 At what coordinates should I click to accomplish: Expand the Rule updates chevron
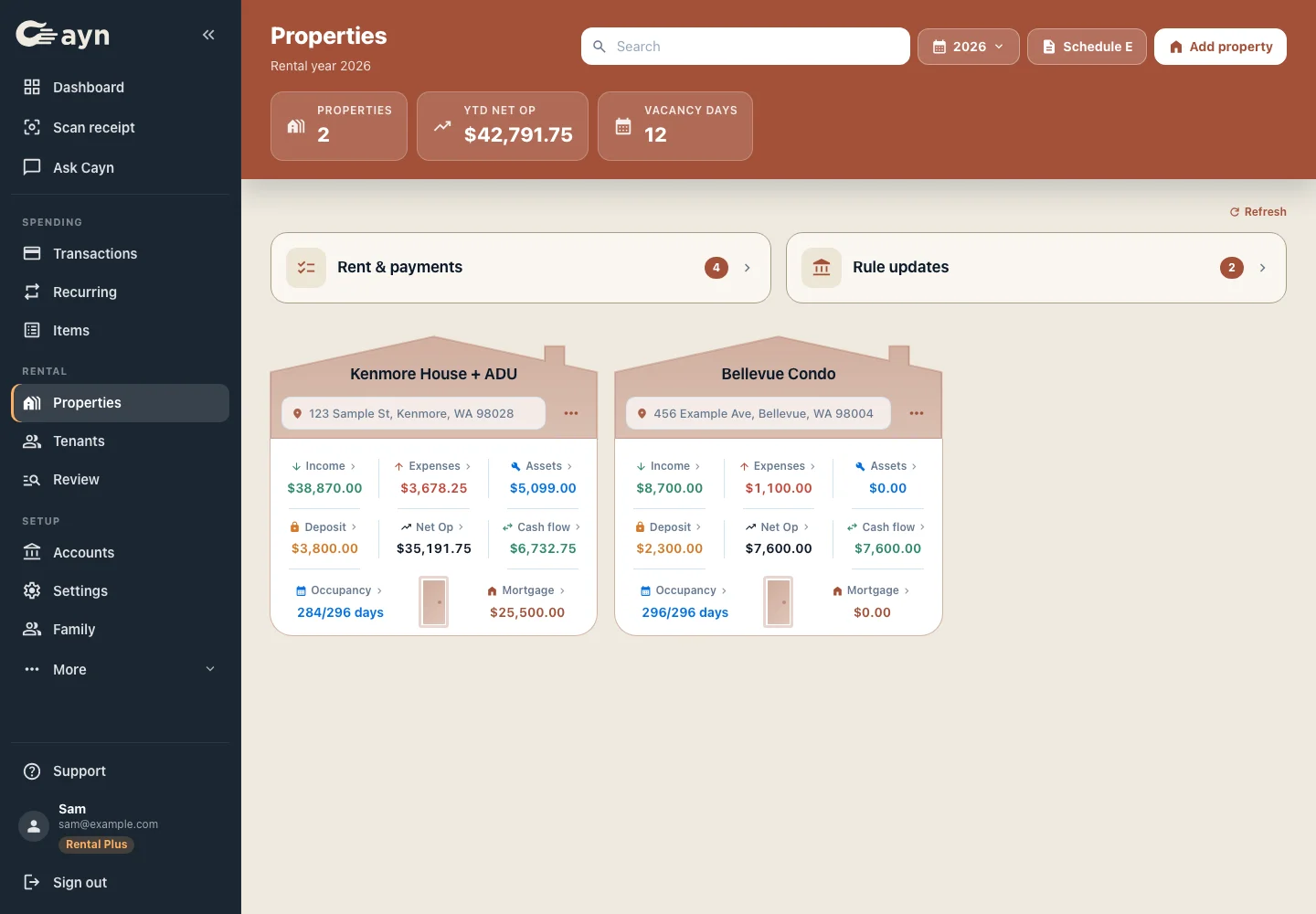(1262, 268)
